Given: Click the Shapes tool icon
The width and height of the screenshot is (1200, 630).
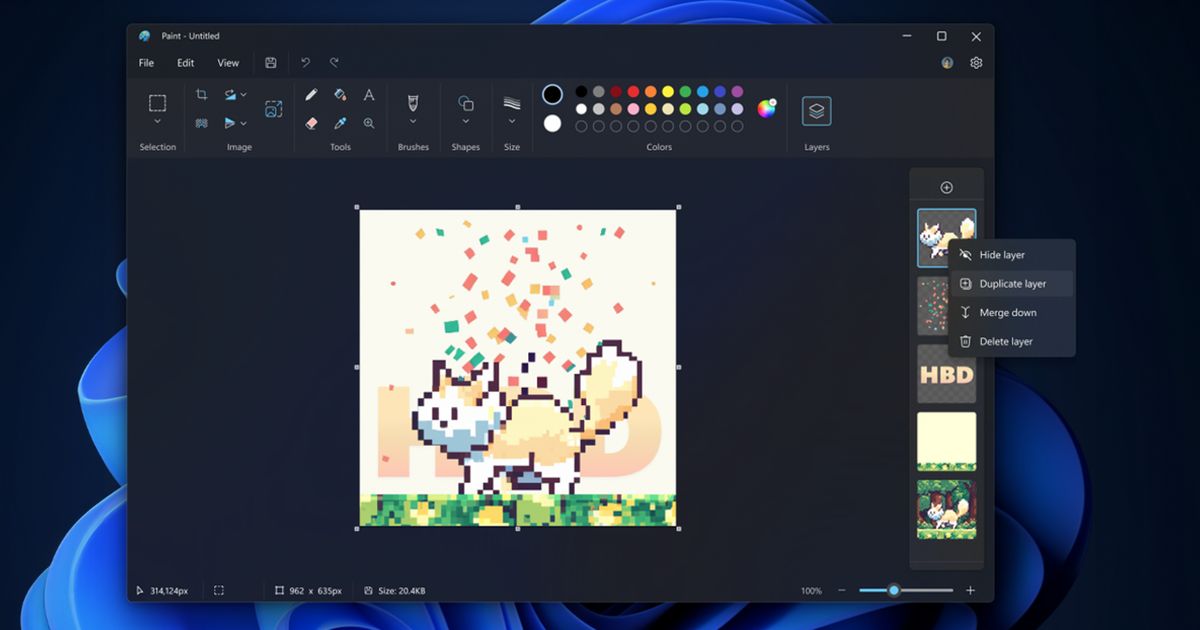Looking at the screenshot, I should click(465, 103).
